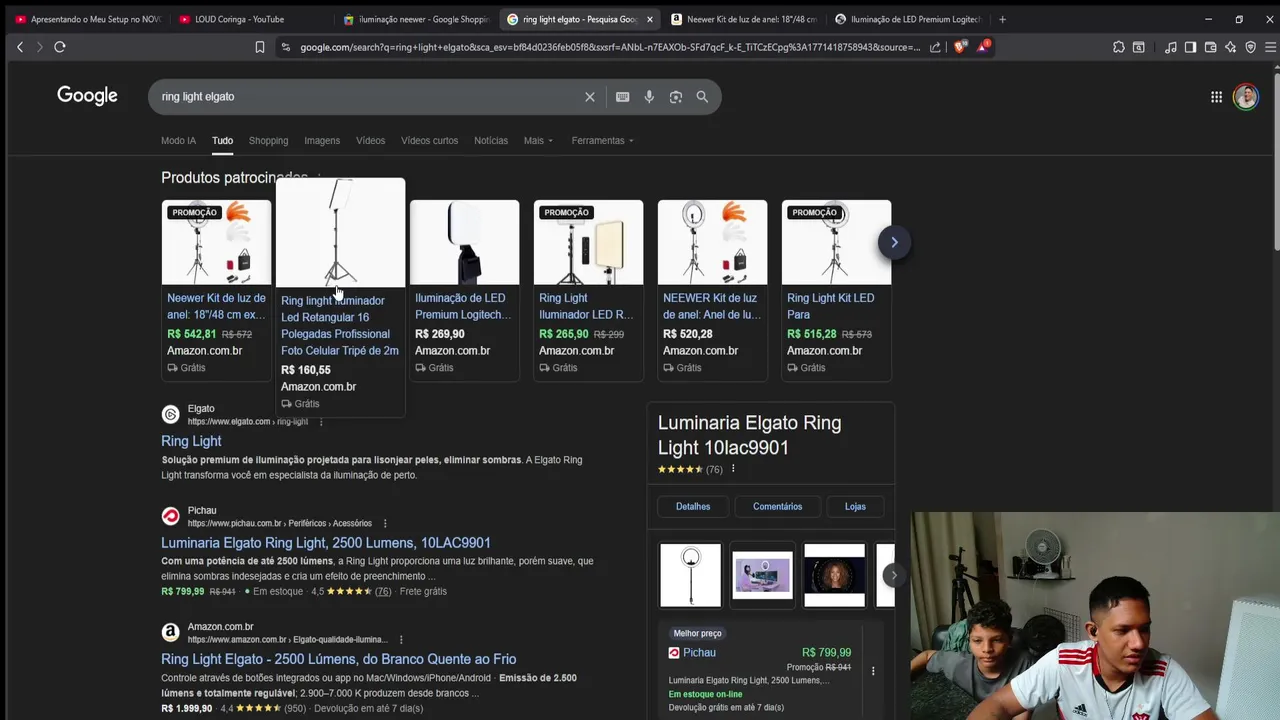
Task: Open more options for Pichau result
Action: pyautogui.click(x=385, y=524)
